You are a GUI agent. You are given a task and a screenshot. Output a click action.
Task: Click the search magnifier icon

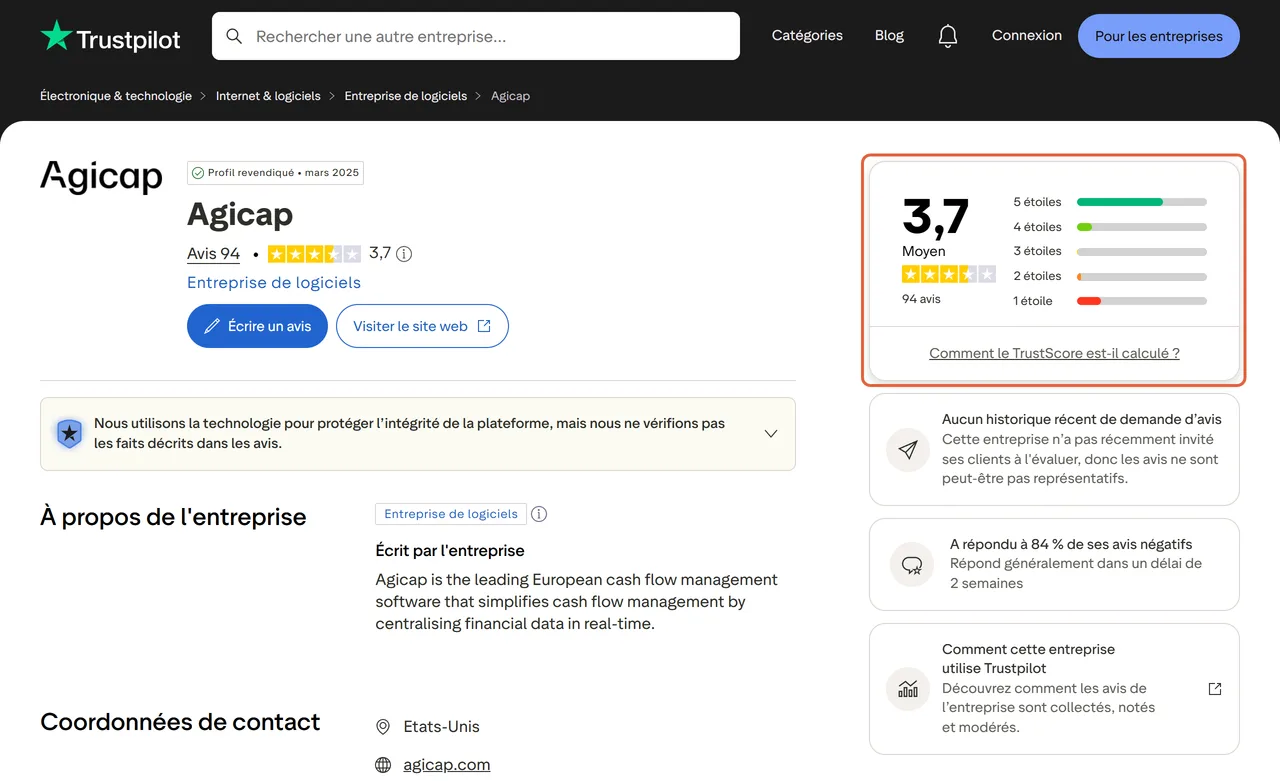(234, 36)
